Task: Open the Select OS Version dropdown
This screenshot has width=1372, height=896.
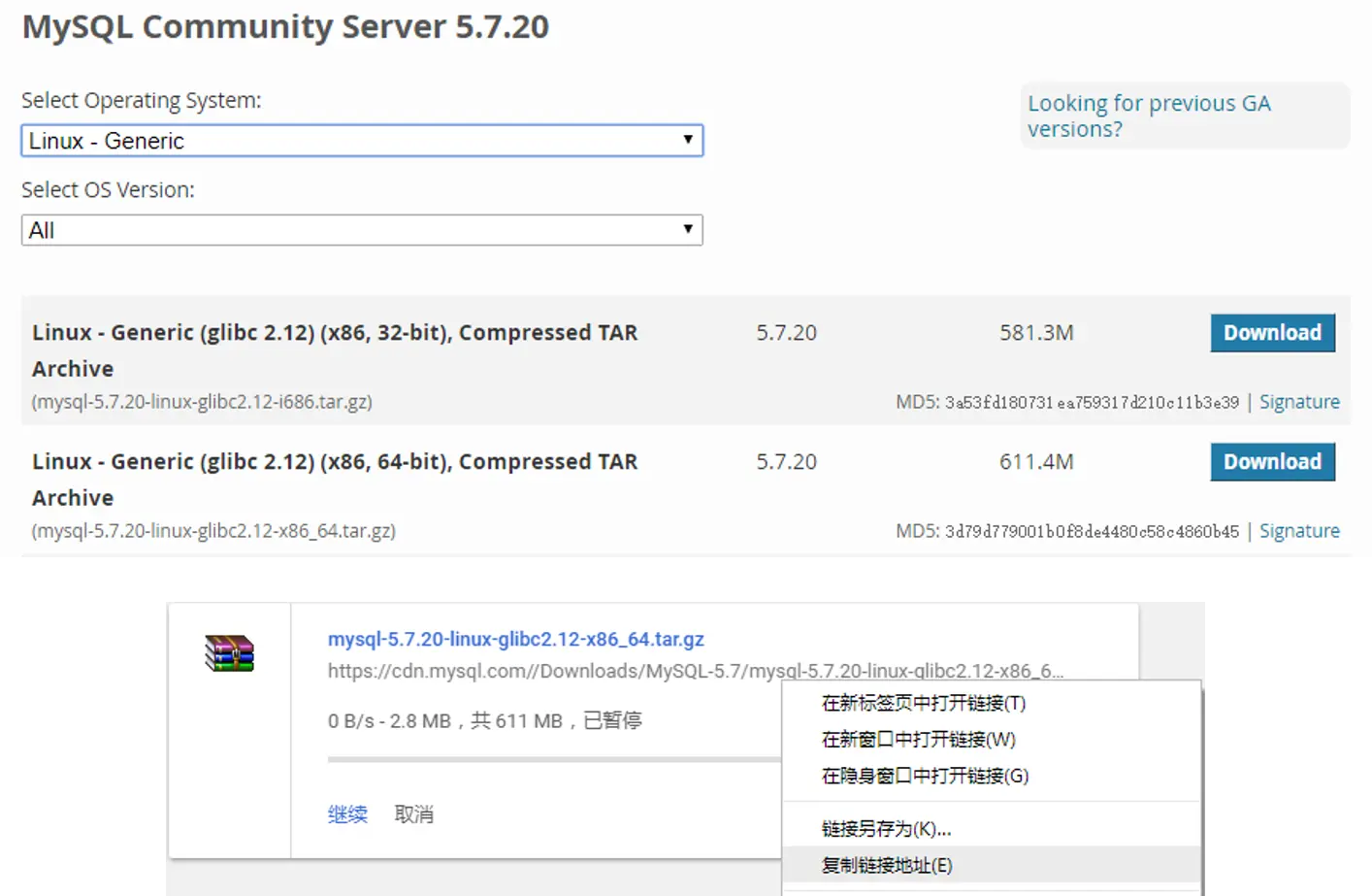Action: (x=362, y=230)
